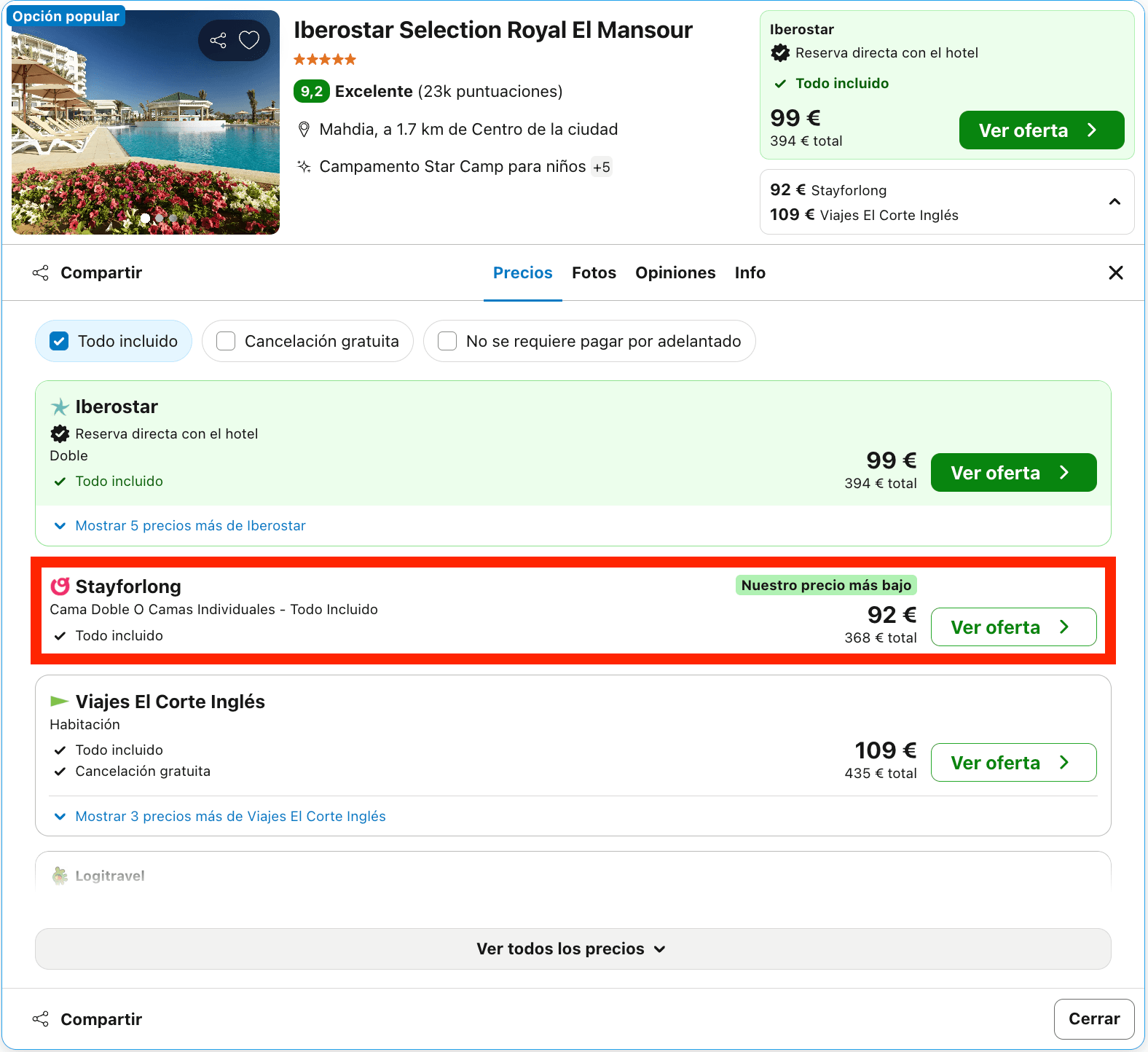Collapse the Stayforlong and Corte Inglés price summary
Screen dimensions: 1148x1052
pyautogui.click(x=1114, y=202)
